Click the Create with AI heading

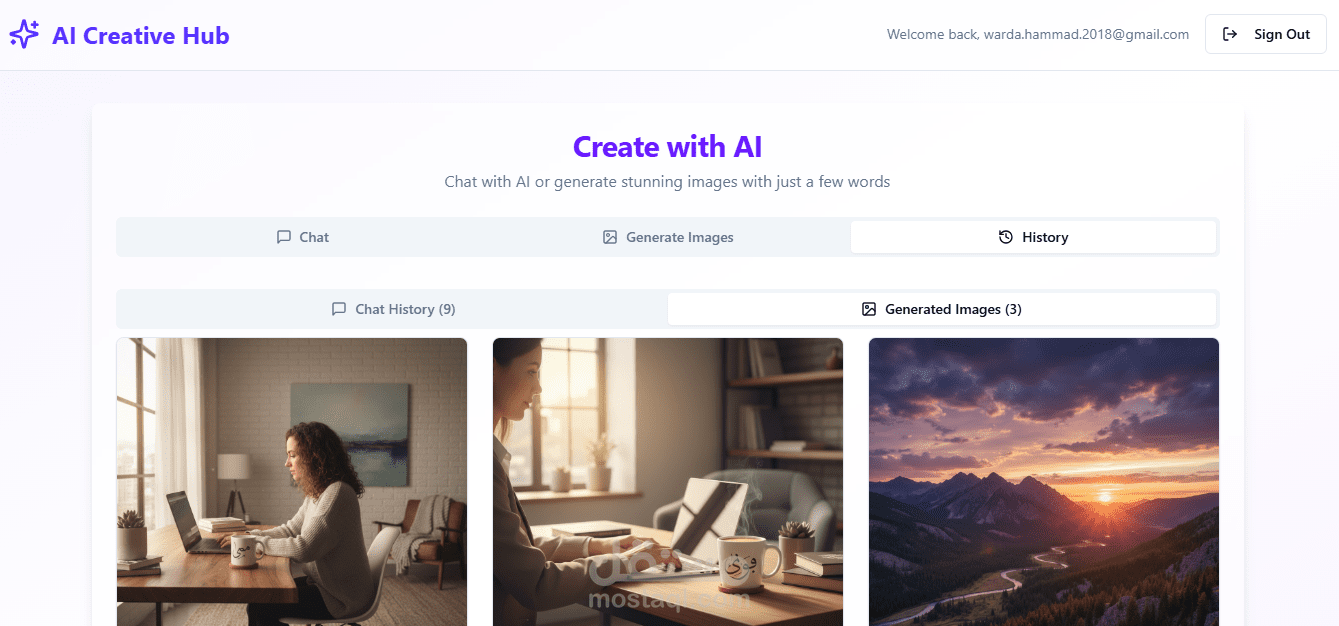click(x=668, y=147)
